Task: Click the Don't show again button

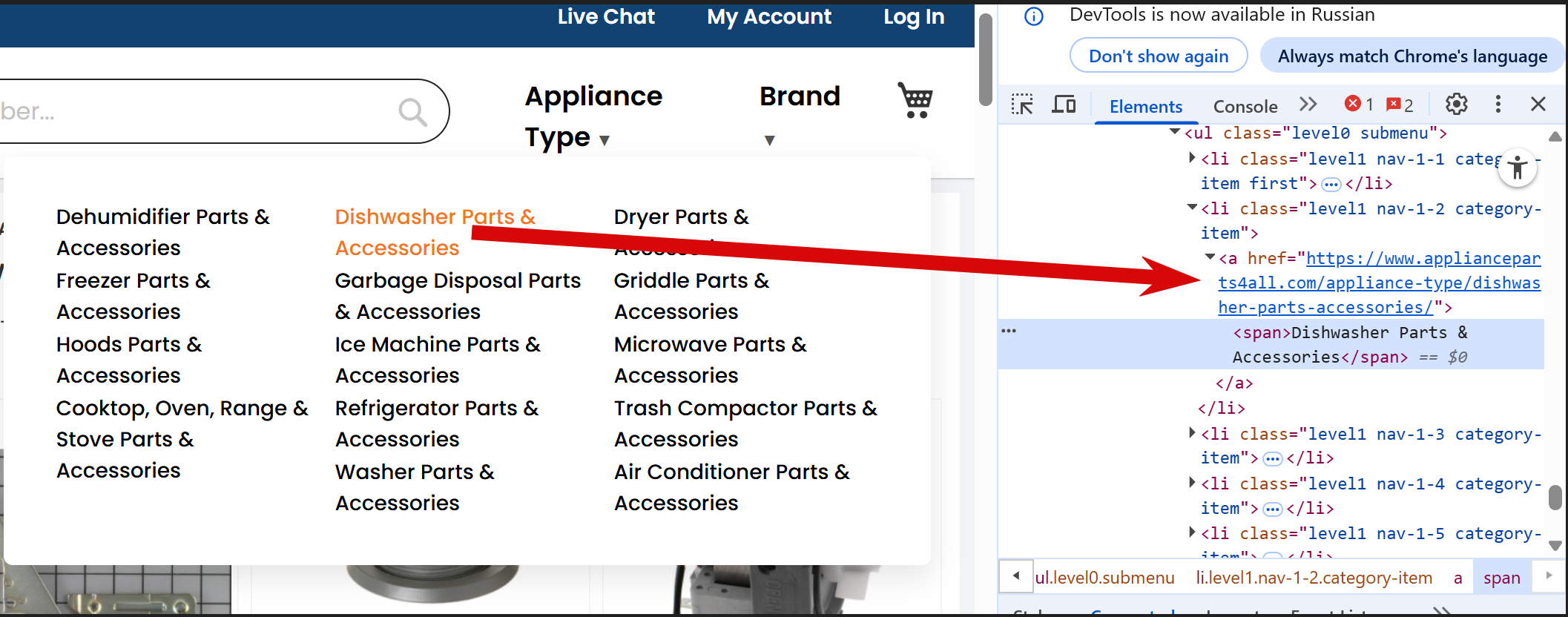Action: [1158, 56]
